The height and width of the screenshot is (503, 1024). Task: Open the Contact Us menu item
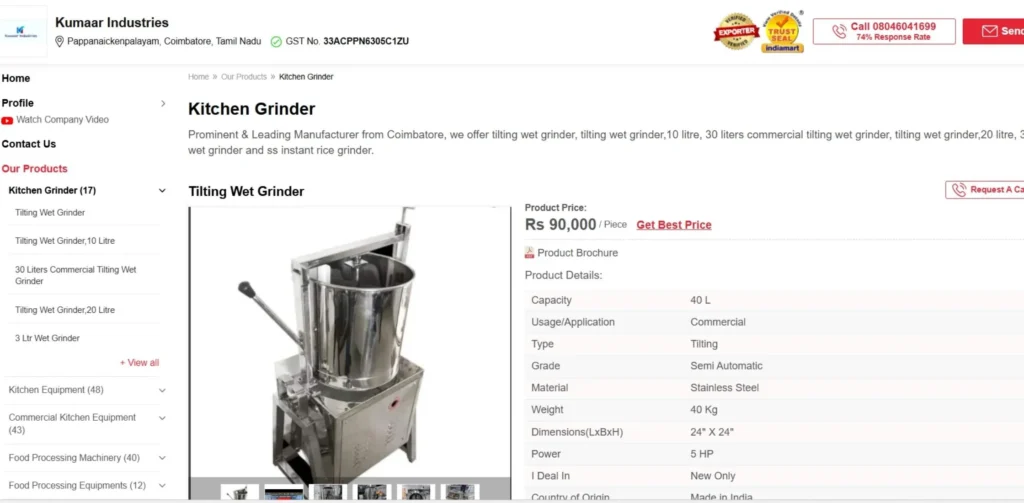tap(29, 144)
